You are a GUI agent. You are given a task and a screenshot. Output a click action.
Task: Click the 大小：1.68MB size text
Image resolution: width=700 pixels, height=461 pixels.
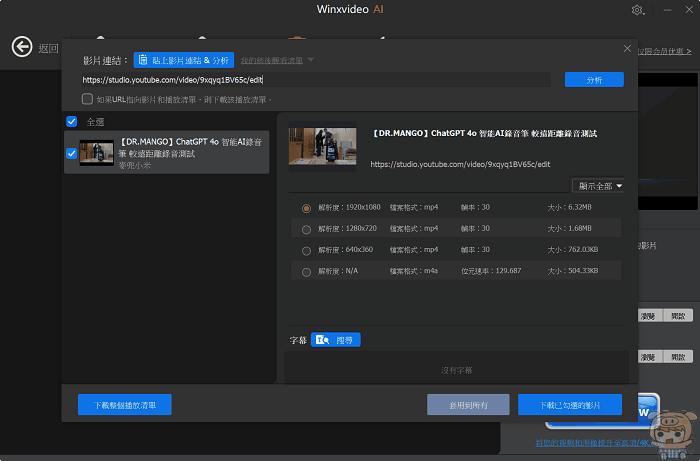(x=569, y=228)
